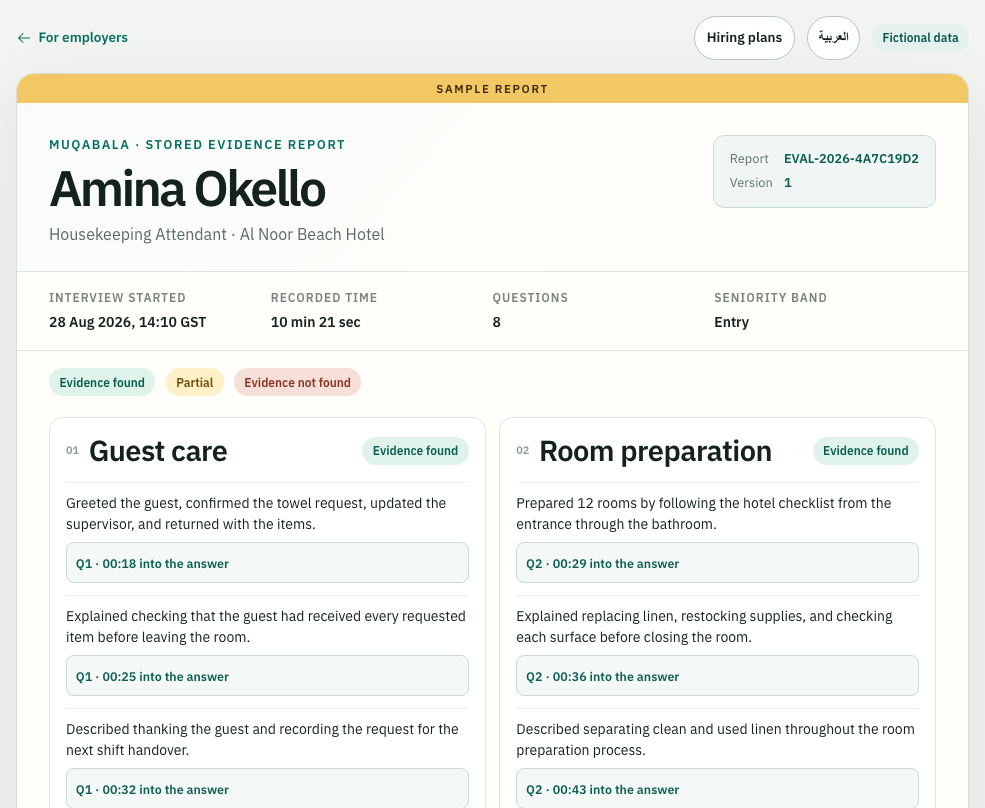Click the Housekeeping Attendant · Al Noor Beach Hotel subtitle
985x808 pixels.
tap(217, 234)
